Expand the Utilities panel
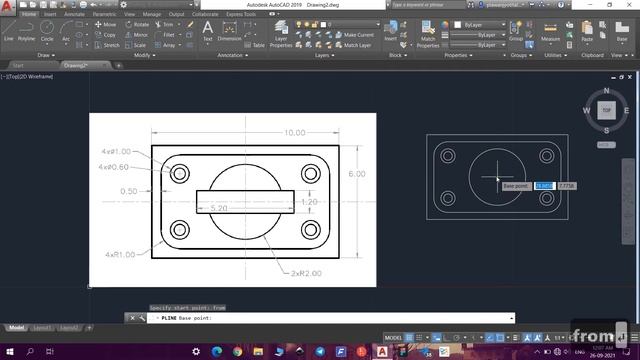The height and width of the screenshot is (360, 640). pyautogui.click(x=556, y=55)
